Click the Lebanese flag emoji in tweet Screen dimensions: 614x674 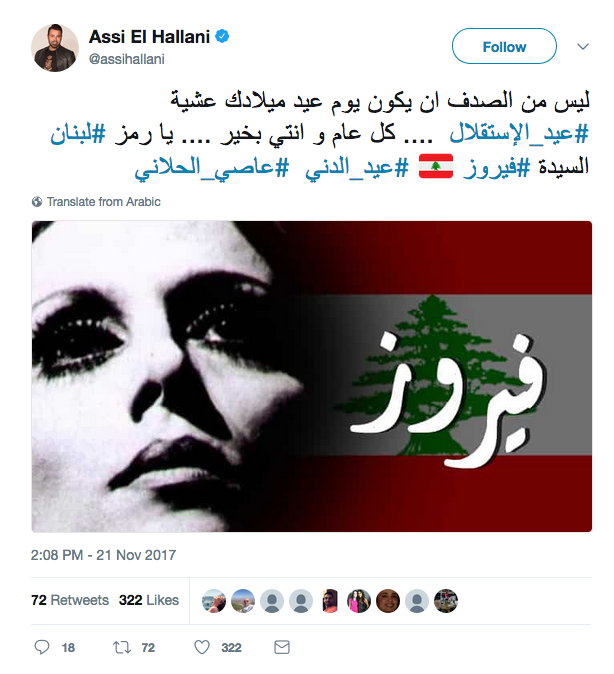(x=436, y=166)
